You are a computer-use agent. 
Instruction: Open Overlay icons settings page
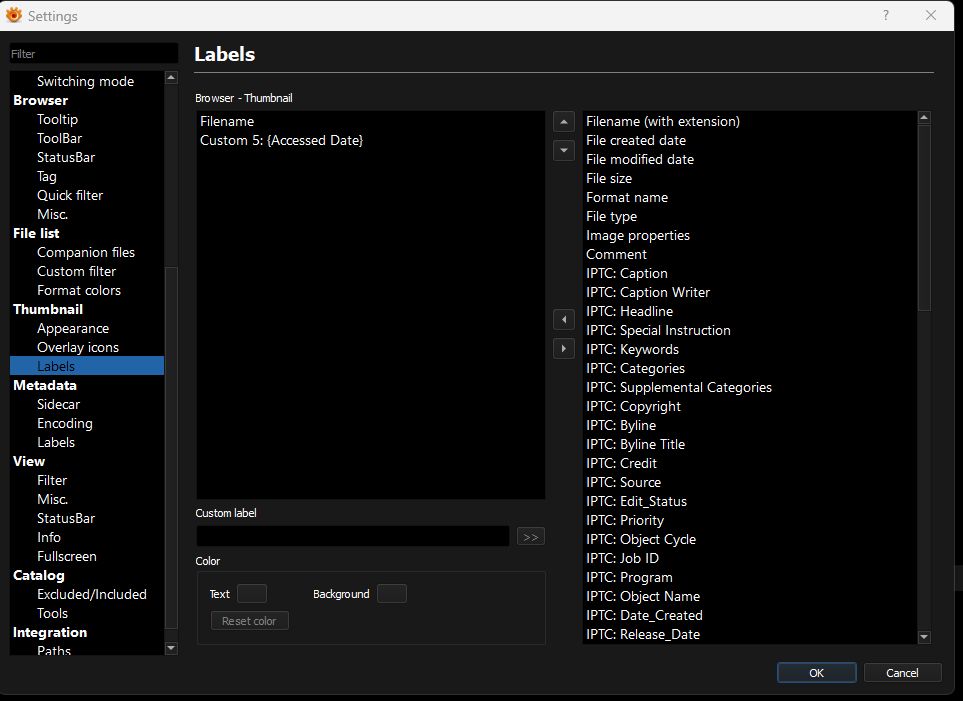click(78, 347)
